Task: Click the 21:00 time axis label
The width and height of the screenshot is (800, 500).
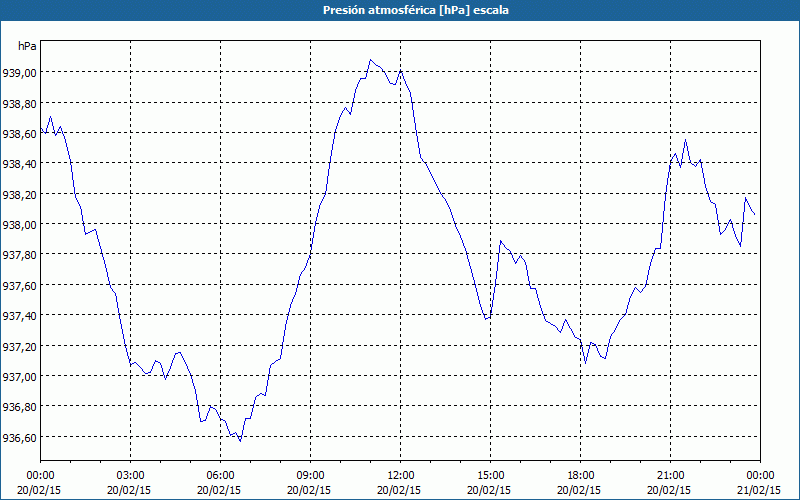Action: pos(670,476)
